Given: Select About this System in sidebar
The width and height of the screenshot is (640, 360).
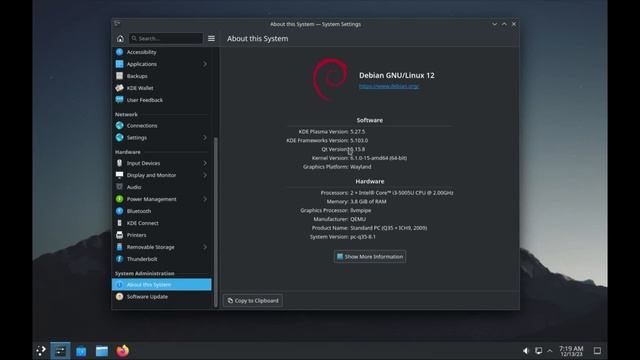Looking at the screenshot, I should [162, 284].
